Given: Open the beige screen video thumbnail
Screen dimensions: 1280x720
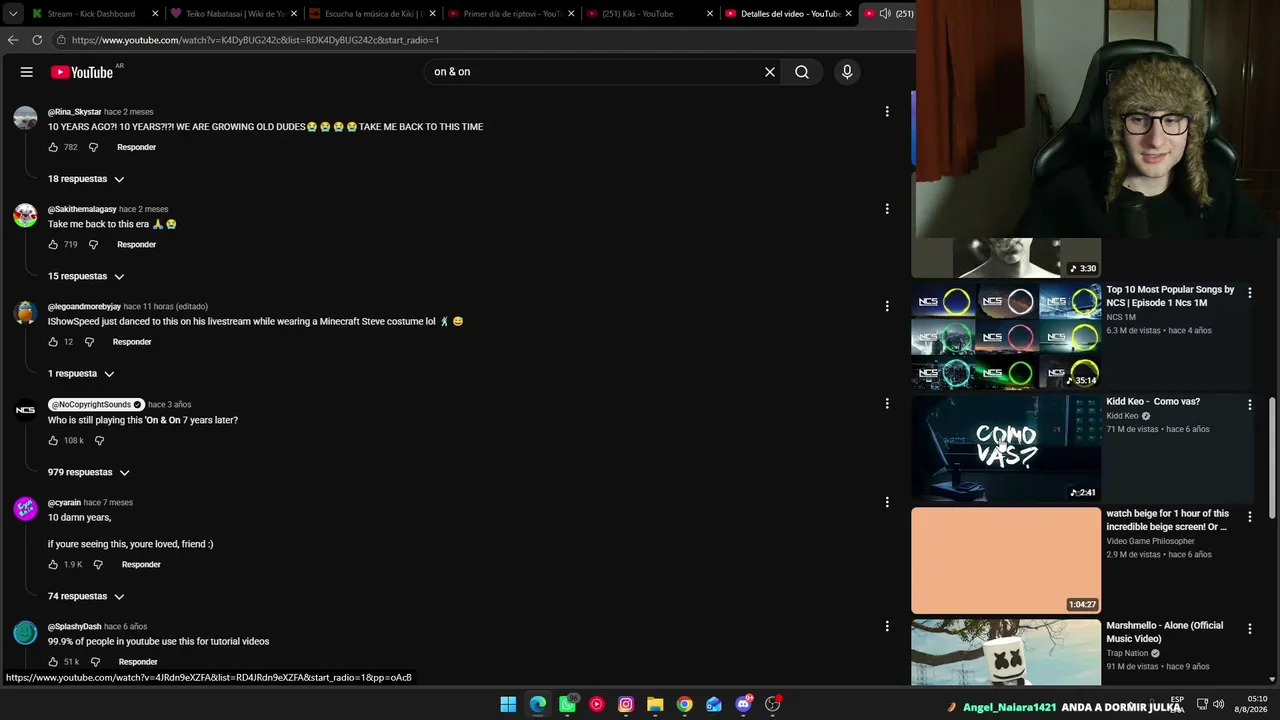Looking at the screenshot, I should (1006, 560).
